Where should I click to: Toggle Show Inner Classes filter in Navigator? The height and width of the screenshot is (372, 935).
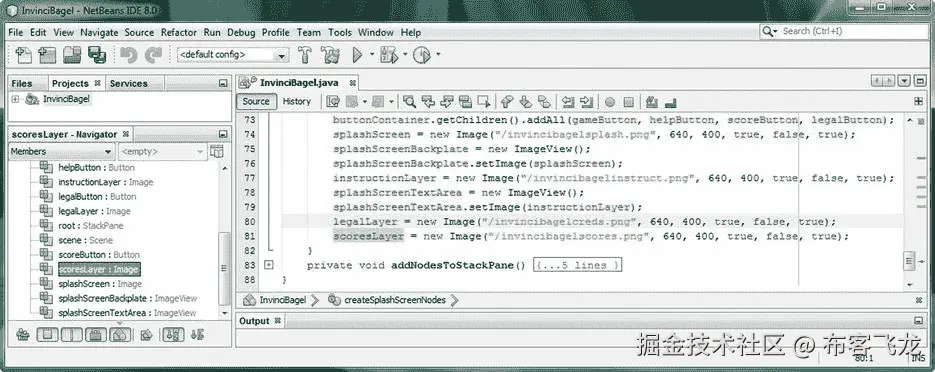point(120,335)
